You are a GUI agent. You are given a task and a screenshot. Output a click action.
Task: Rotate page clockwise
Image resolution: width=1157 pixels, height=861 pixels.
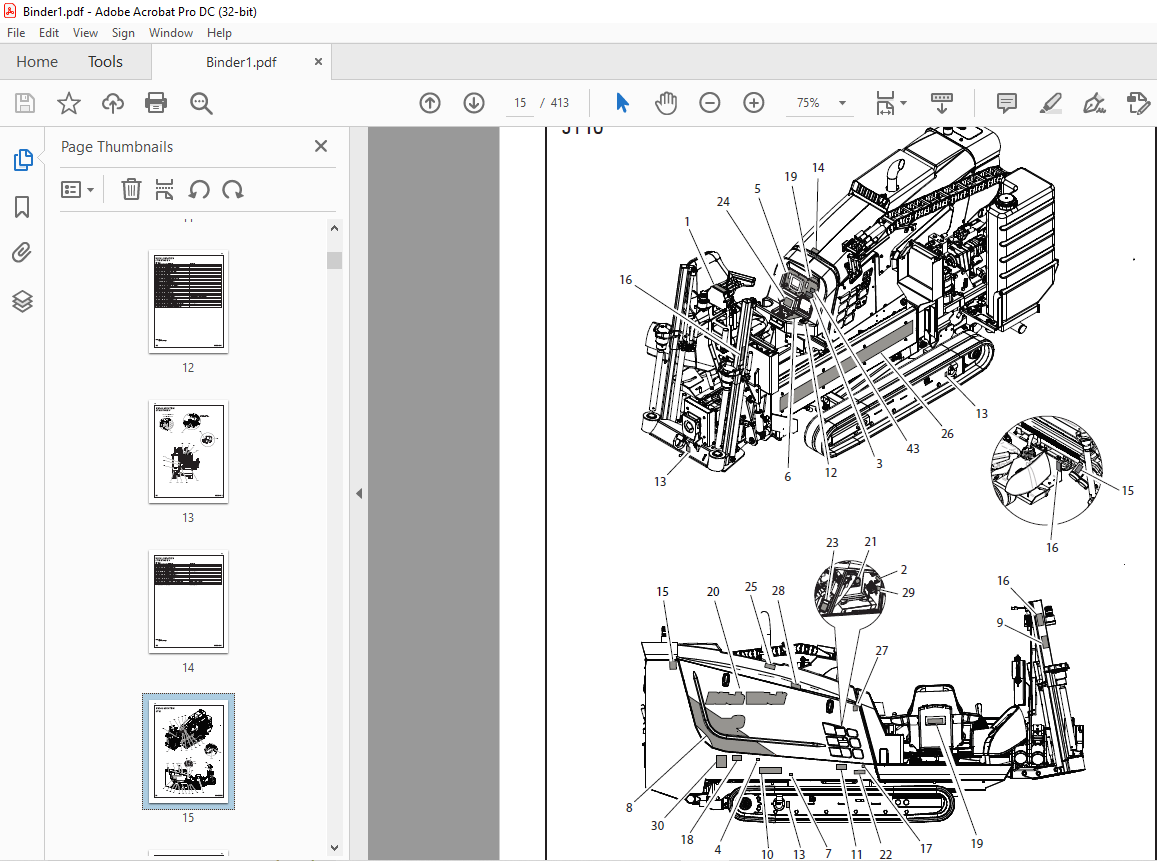pyautogui.click(x=232, y=190)
